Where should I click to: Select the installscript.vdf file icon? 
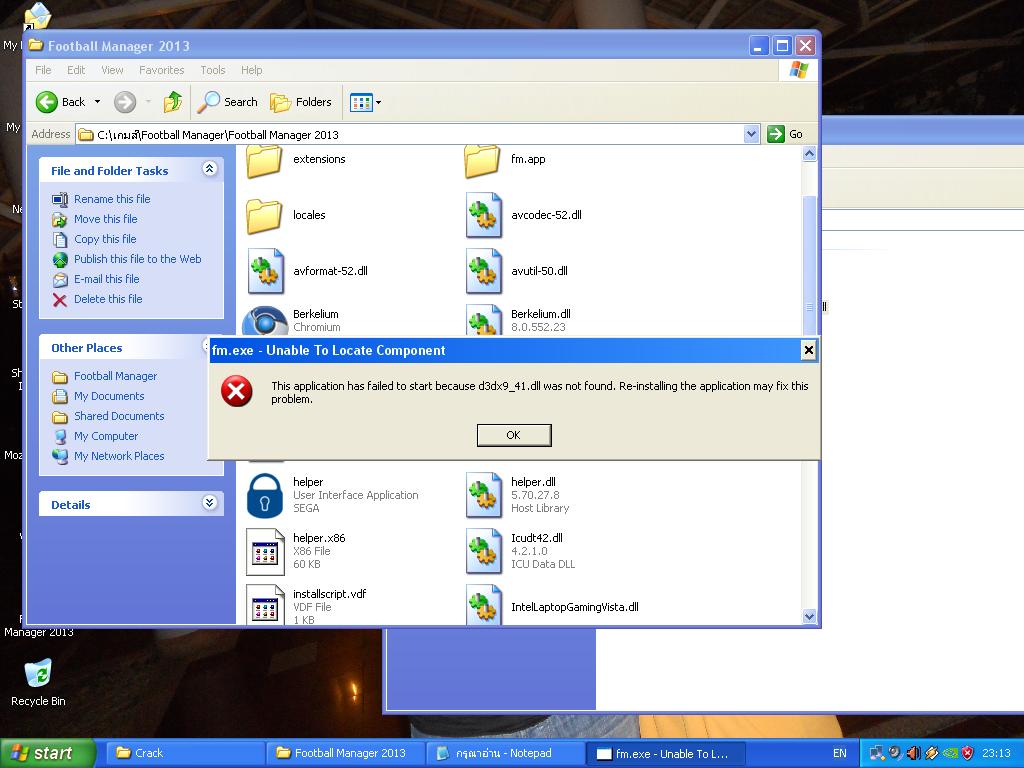(x=265, y=606)
